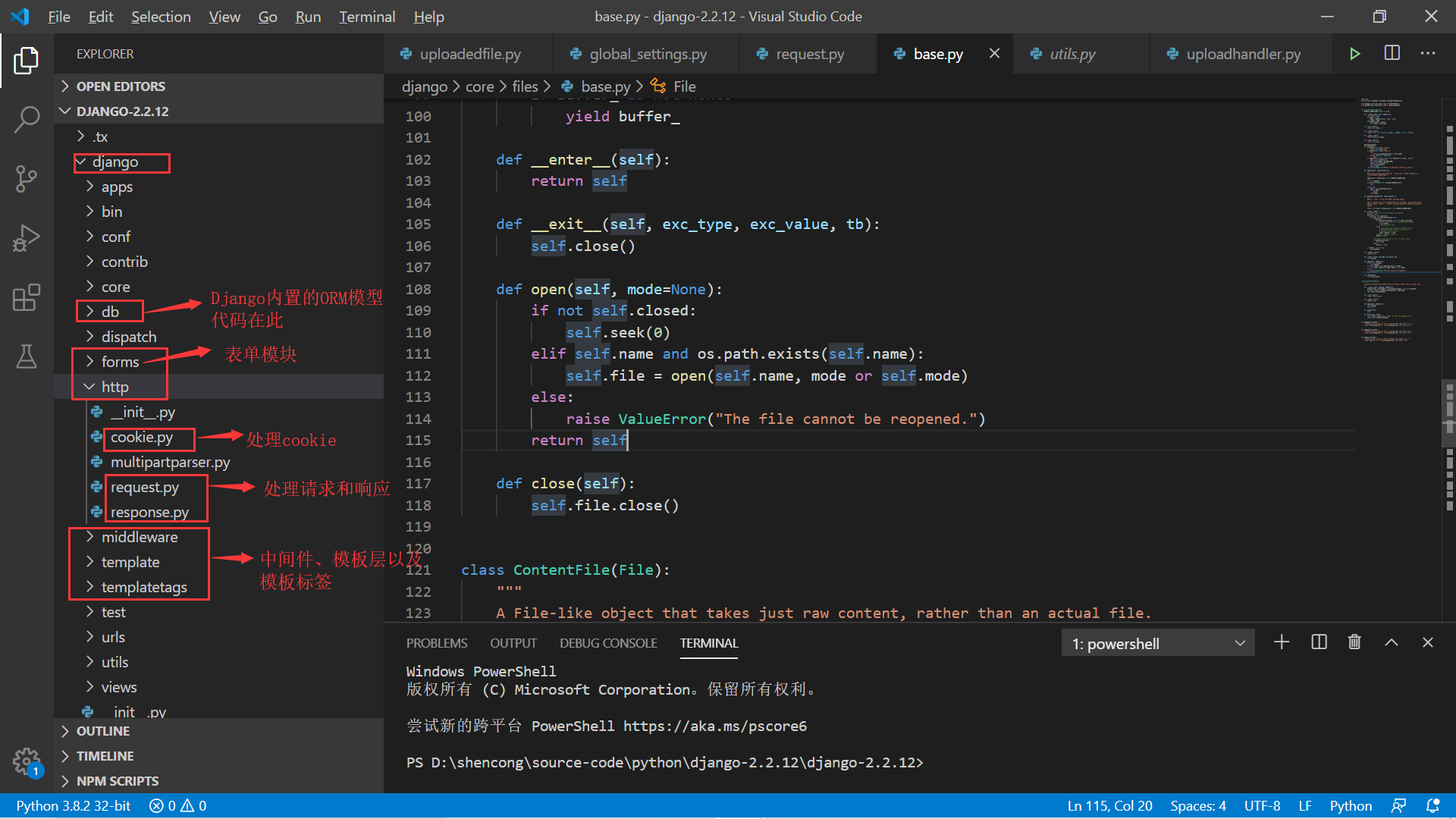This screenshot has width=1456, height=819.
Task: Close the terminal panel
Action: (1428, 643)
